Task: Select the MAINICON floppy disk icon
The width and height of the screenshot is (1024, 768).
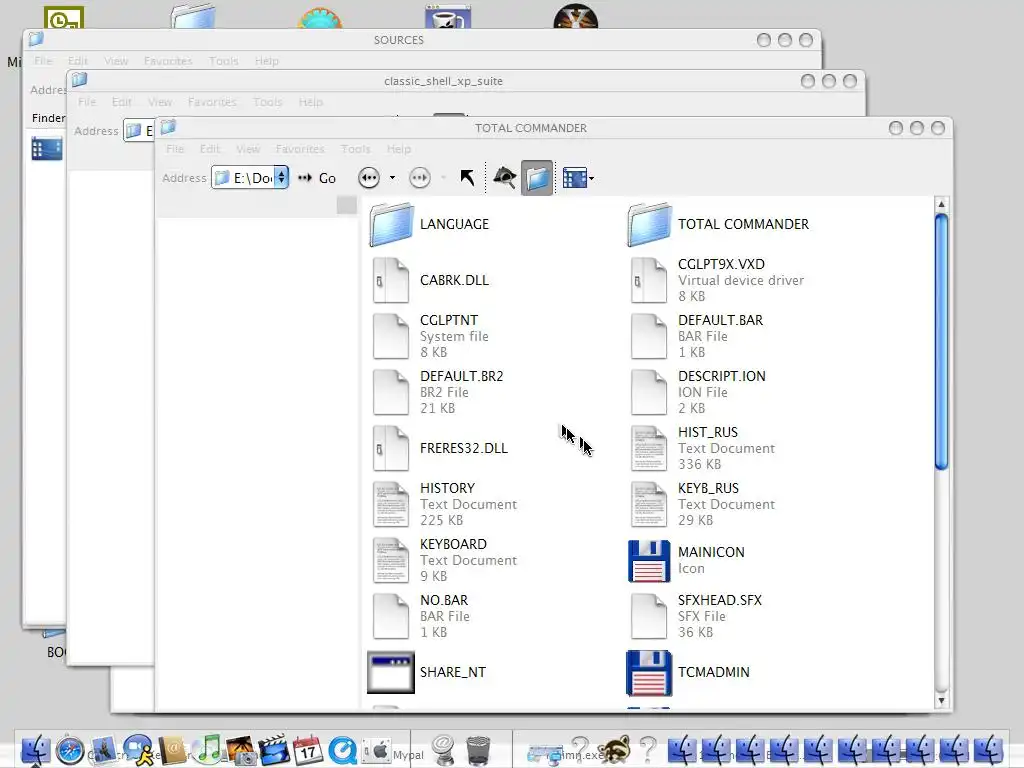Action: 649,560
